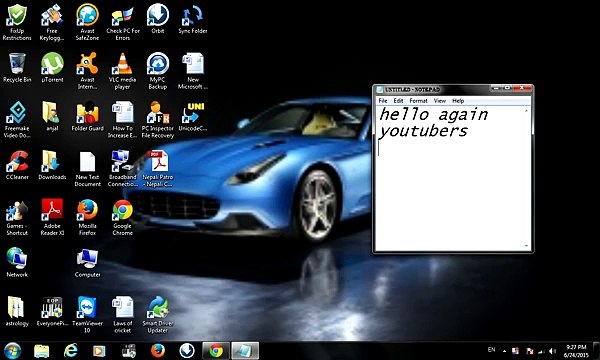This screenshot has height=360, width=600.
Task: Open the clock showing 9:27 PM
Action: point(576,351)
